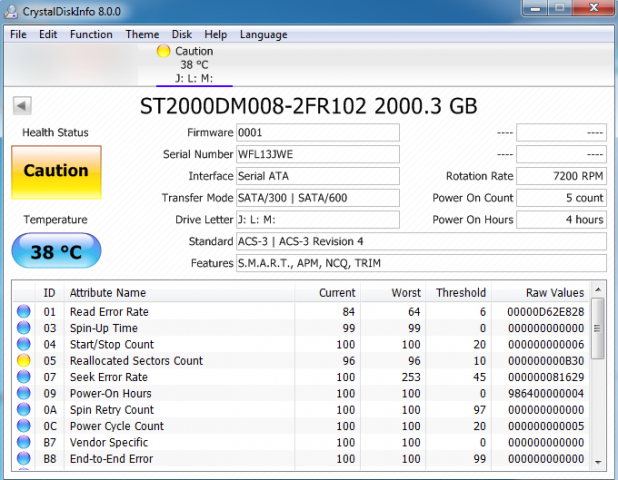The image size is (618, 480).
Task: Click the status orb beside Seek Error Rate
Action: click(24, 377)
